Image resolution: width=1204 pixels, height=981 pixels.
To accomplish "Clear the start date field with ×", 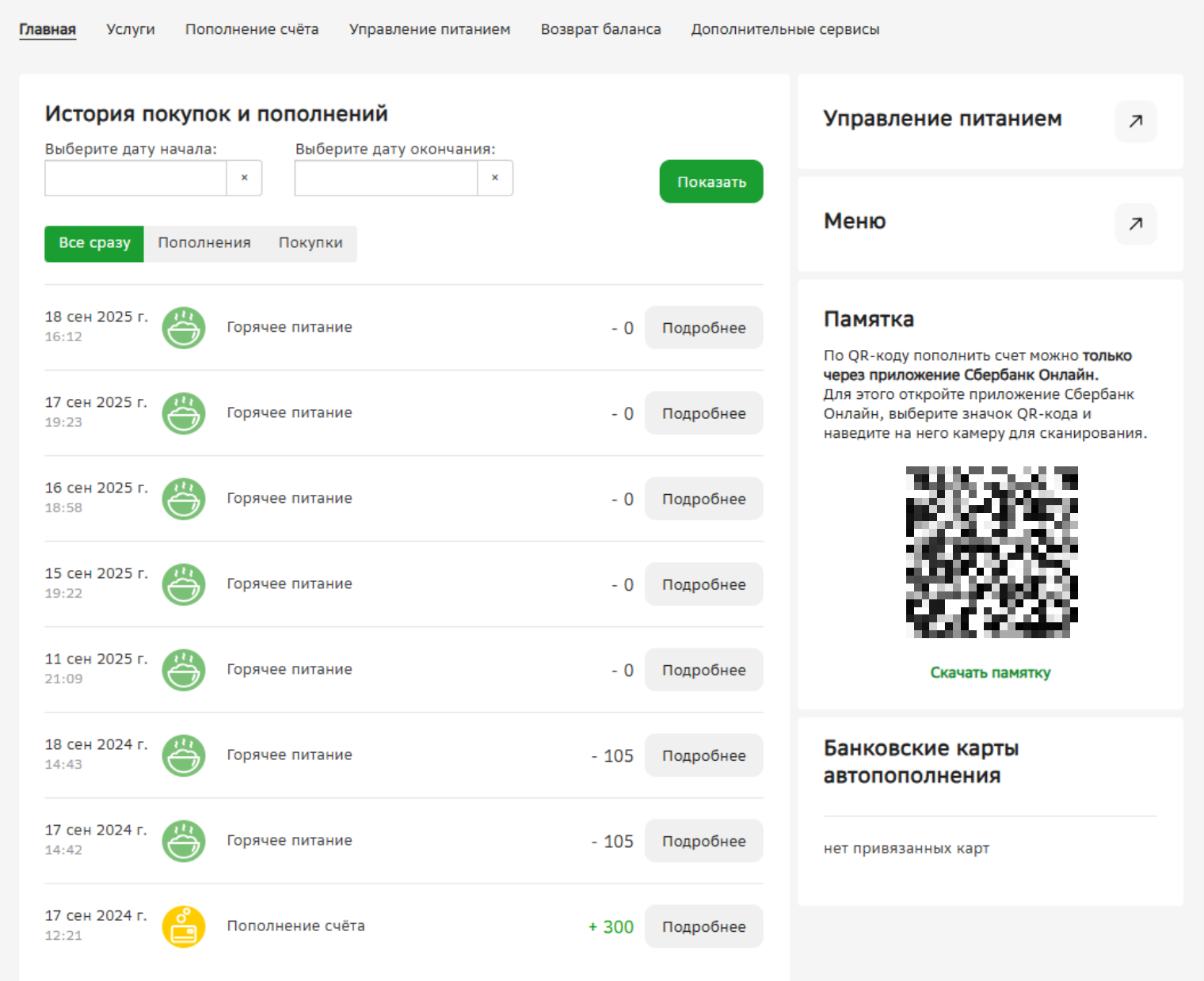I will pos(244,178).
